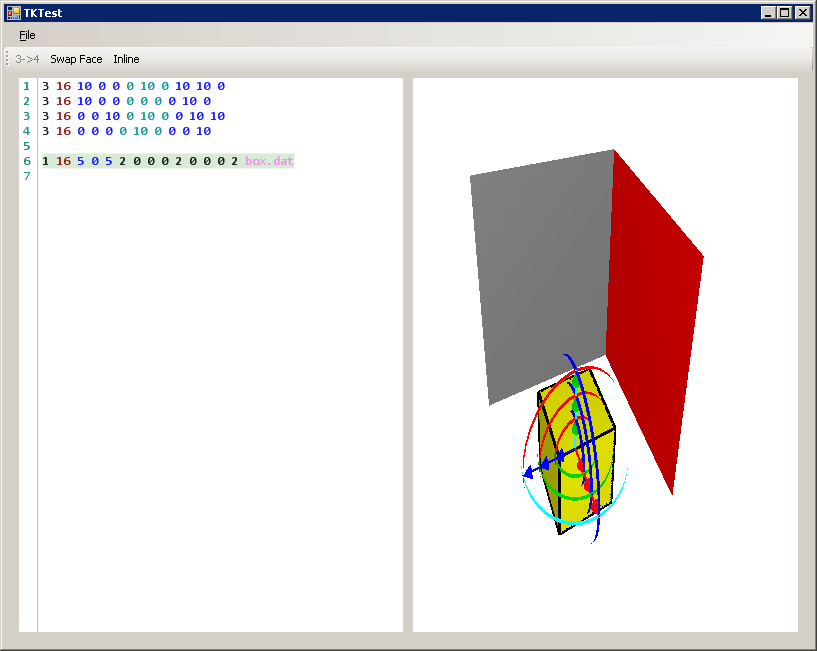Click the toolbar grip handle
Viewport: 817px width, 651px height.
point(7,59)
